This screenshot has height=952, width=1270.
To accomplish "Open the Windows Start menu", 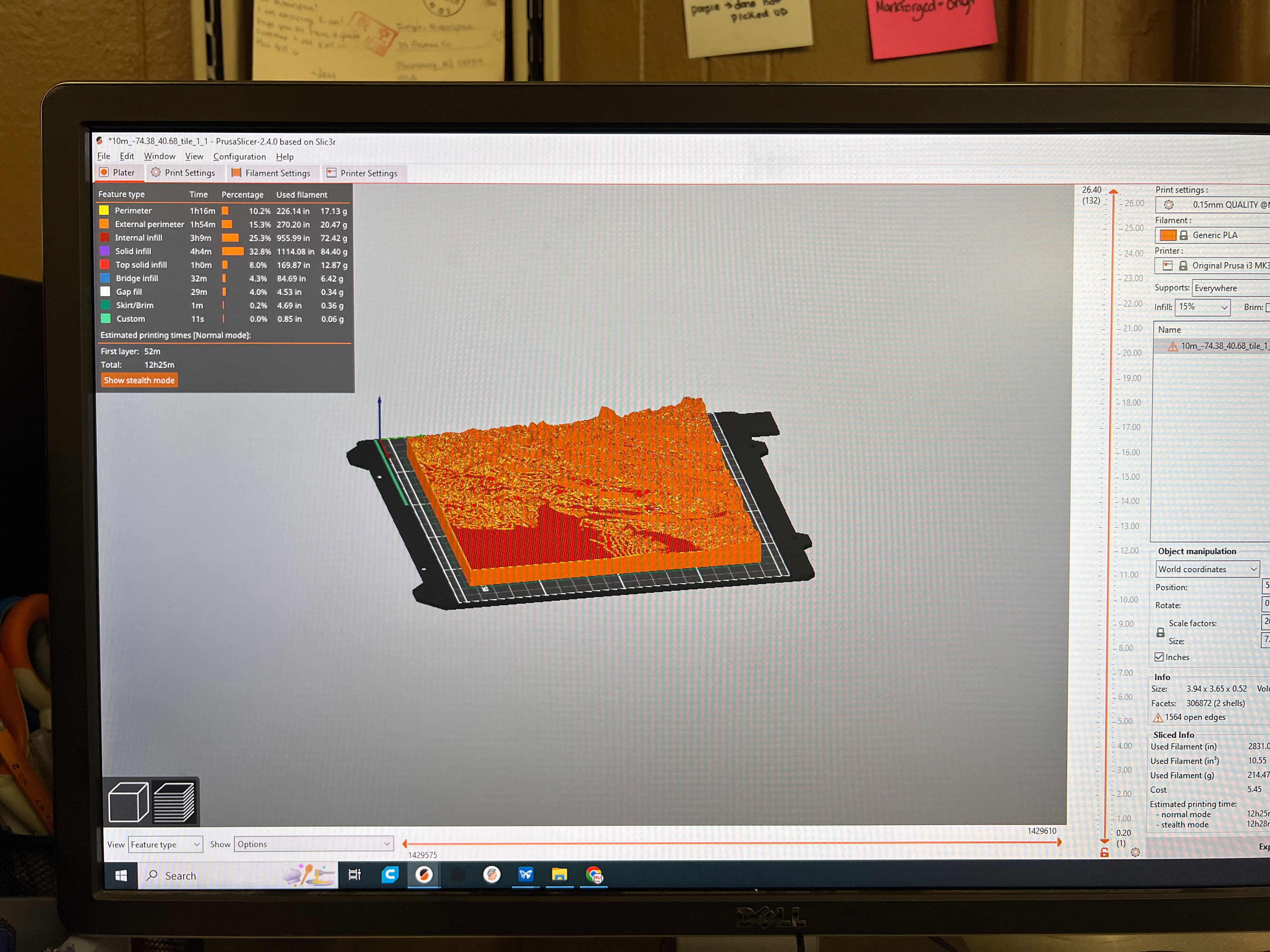I will click(x=121, y=876).
